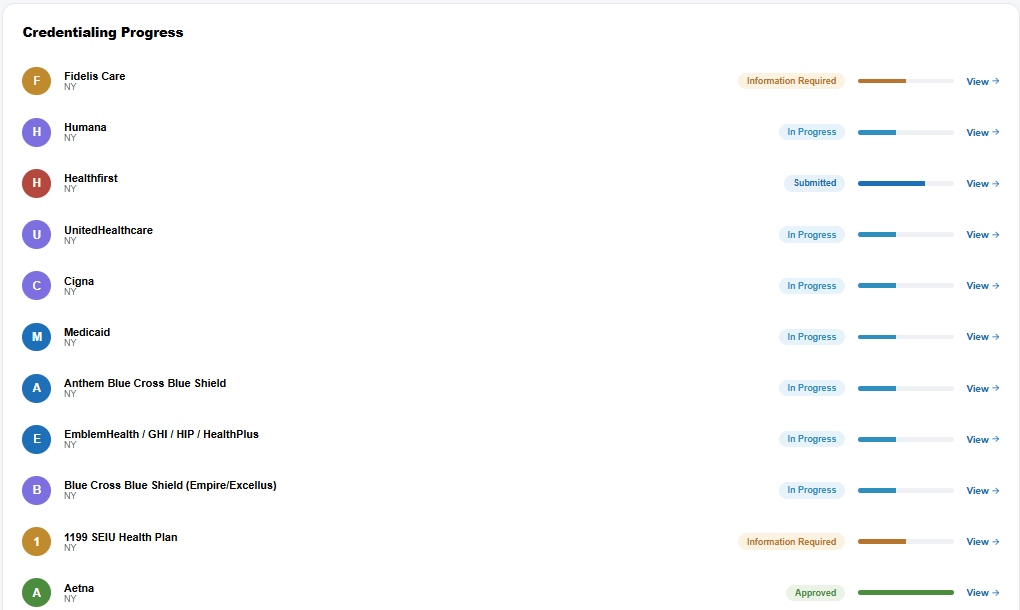Click the Anthem Blue Cross avatar icon
Viewport: 1020px width, 610px height.
36,388
